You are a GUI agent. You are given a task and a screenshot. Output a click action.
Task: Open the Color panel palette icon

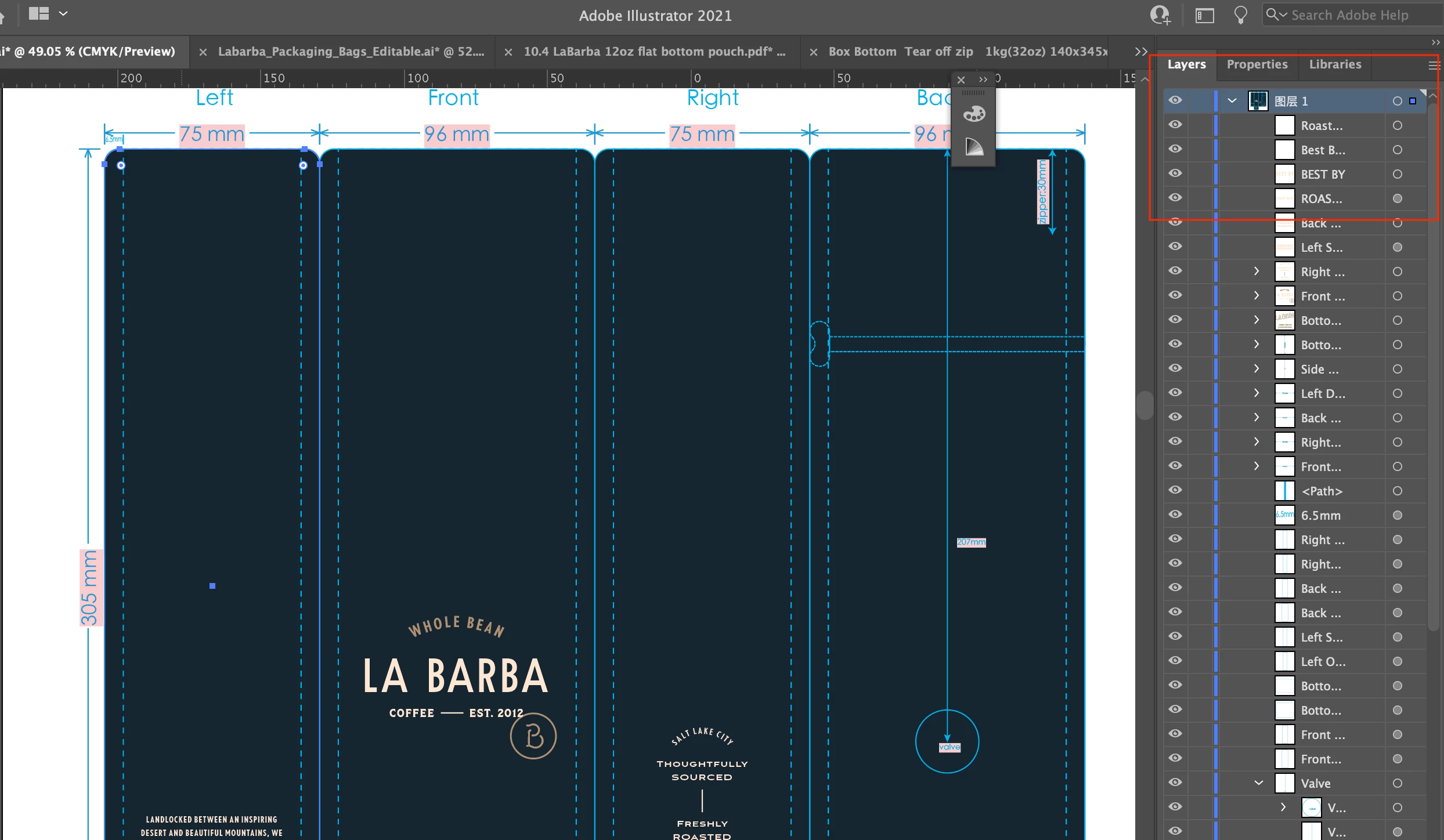(x=974, y=114)
